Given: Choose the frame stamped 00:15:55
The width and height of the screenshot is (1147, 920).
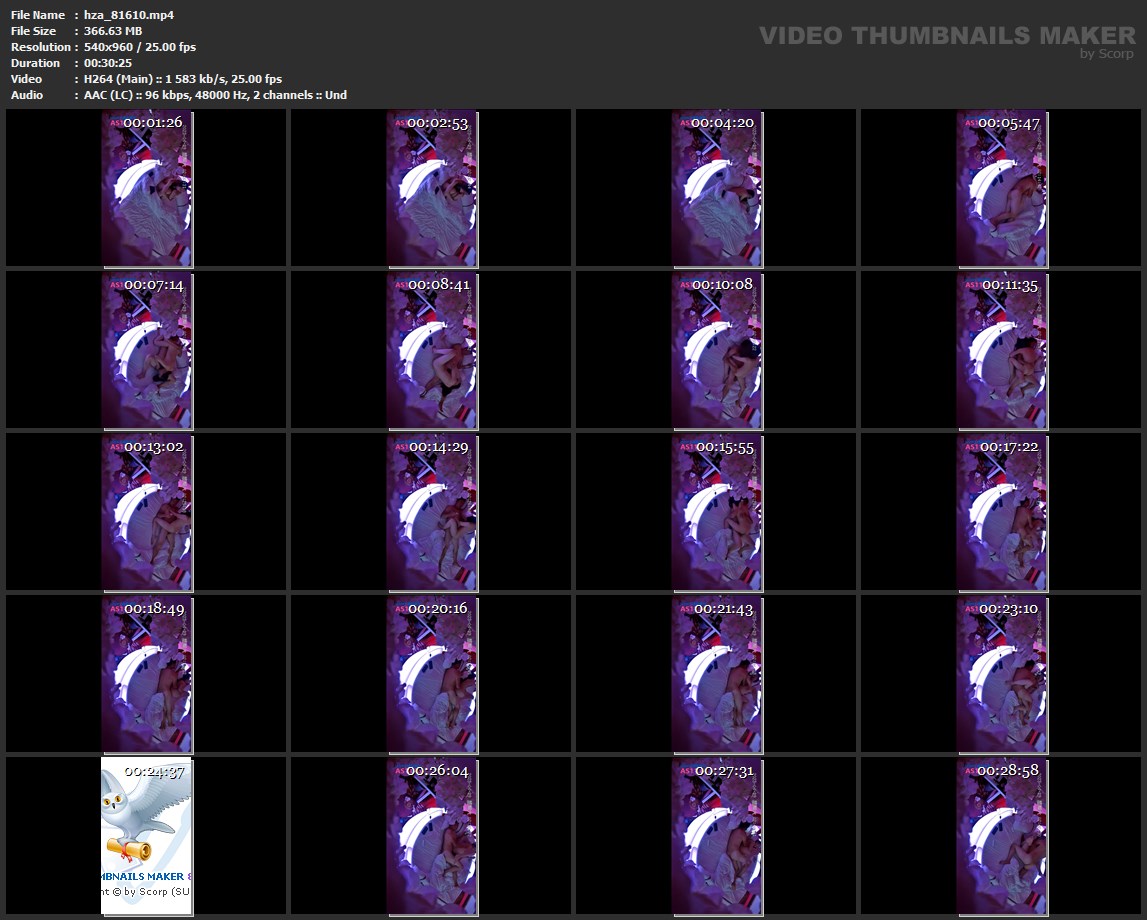Looking at the screenshot, I should pos(717,513).
